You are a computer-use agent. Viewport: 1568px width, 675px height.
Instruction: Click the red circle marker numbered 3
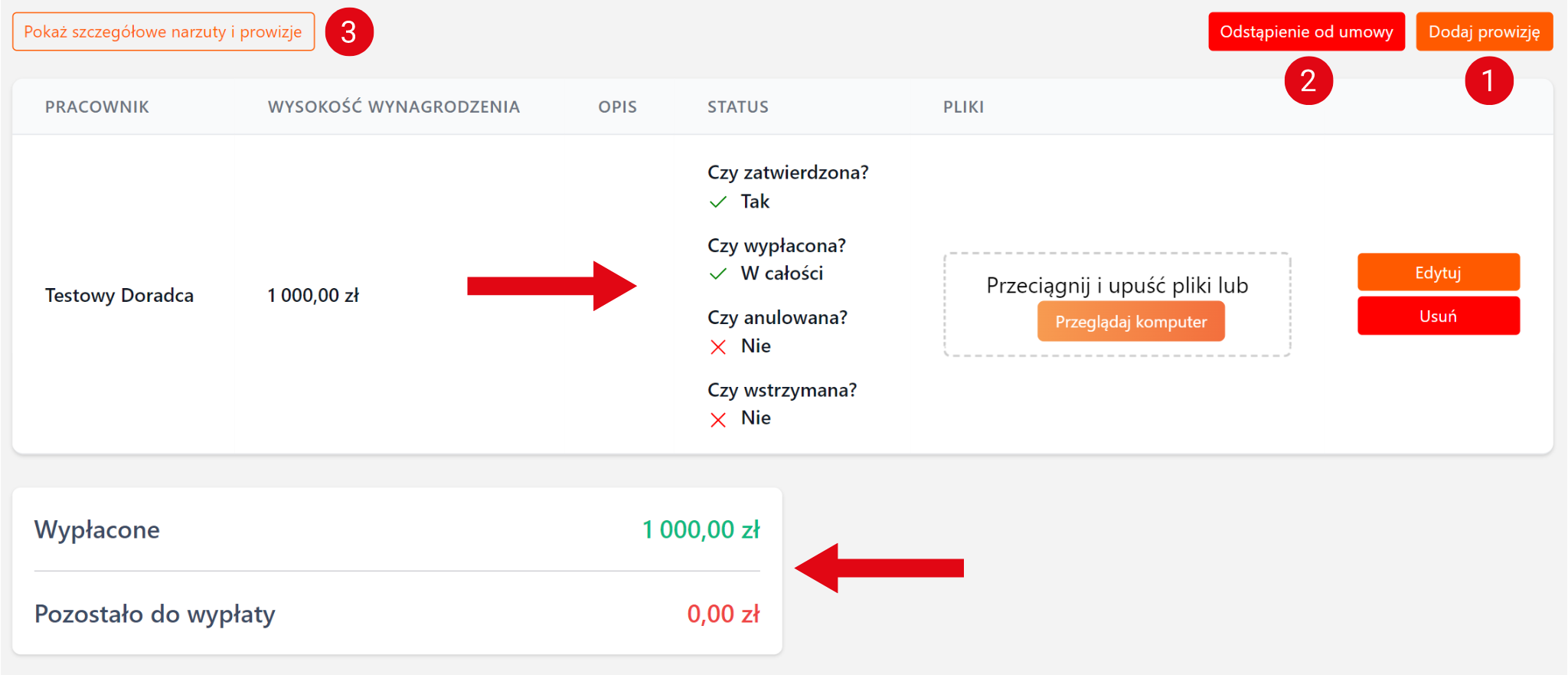click(x=349, y=32)
